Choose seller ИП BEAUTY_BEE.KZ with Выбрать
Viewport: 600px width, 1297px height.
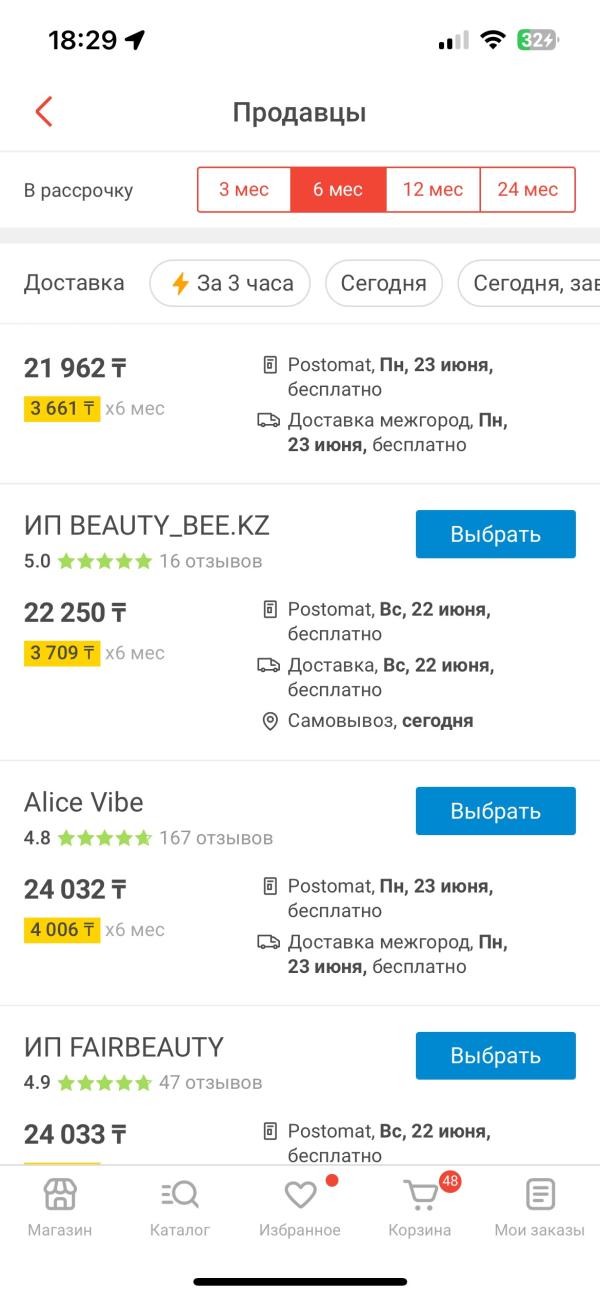tap(496, 534)
